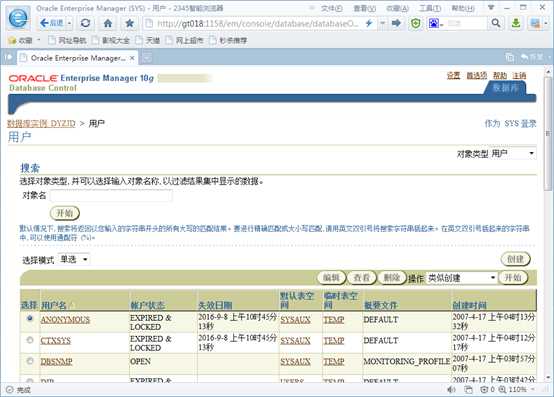Click the 首选项 preferences link

coord(477,75)
